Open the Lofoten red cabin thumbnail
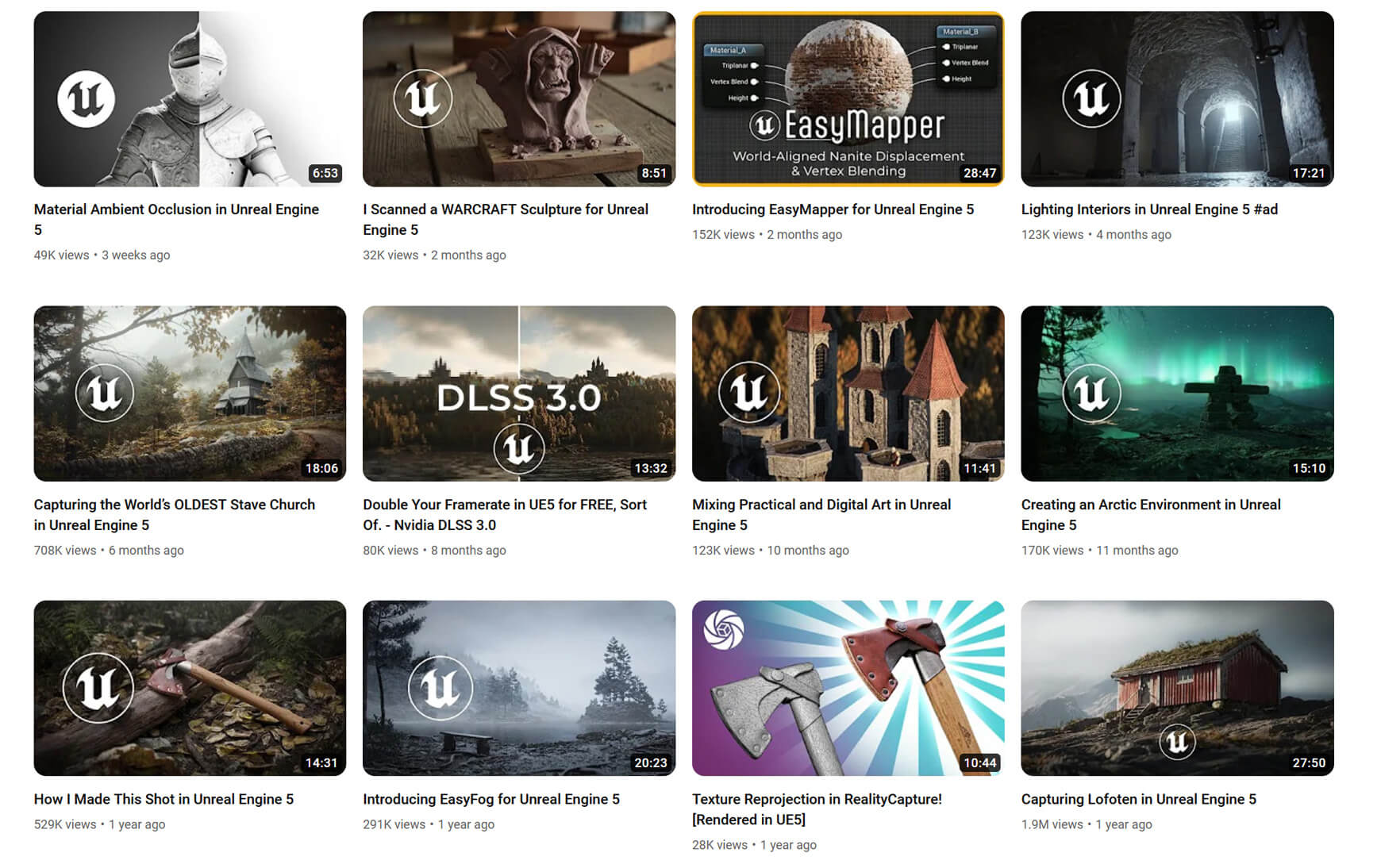Viewport: 1381px width, 868px height. coord(1177,688)
